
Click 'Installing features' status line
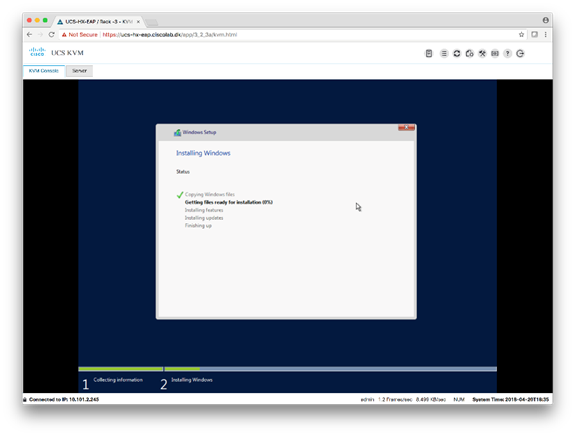point(204,210)
